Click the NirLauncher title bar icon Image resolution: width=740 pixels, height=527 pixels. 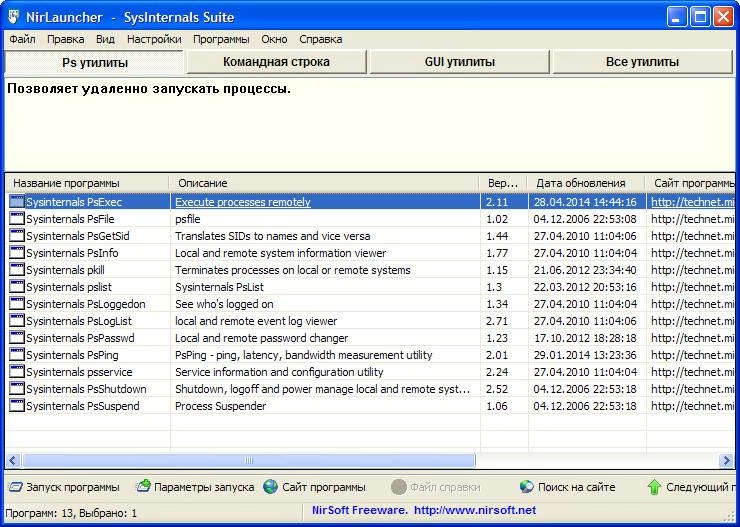pyautogui.click(x=14, y=17)
